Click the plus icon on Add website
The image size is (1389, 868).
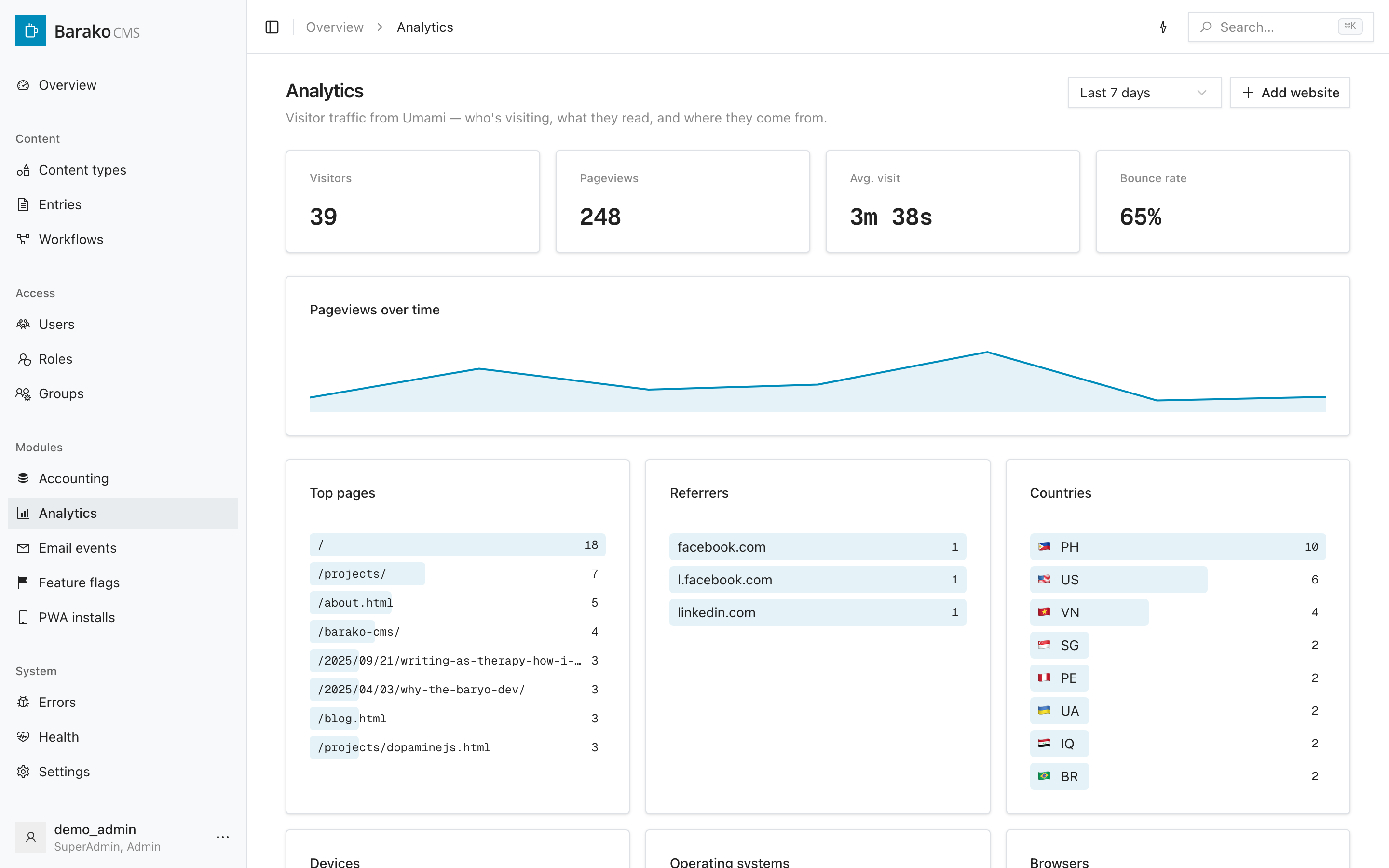point(1248,93)
